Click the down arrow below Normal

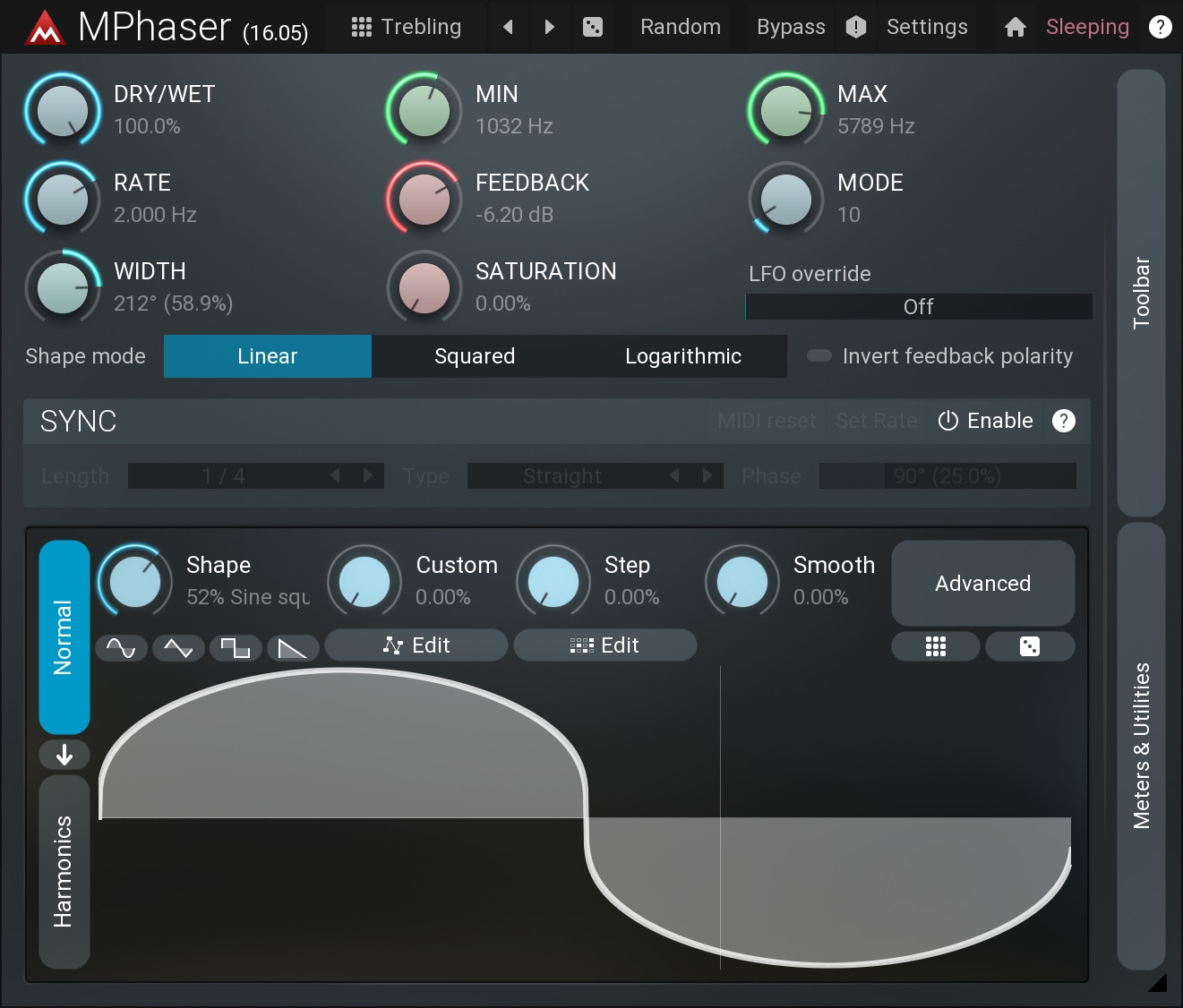tap(64, 755)
